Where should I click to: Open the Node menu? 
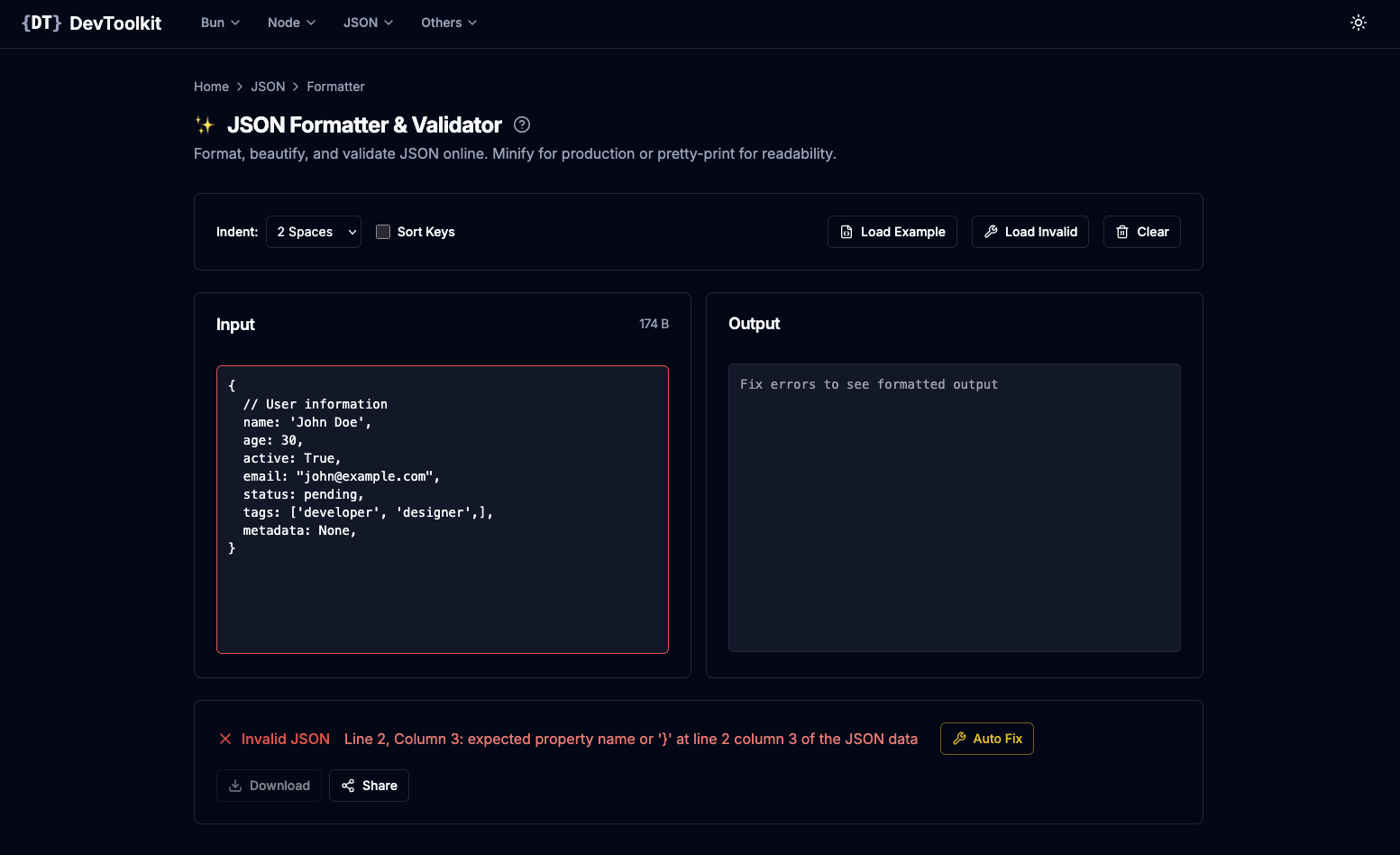290,23
